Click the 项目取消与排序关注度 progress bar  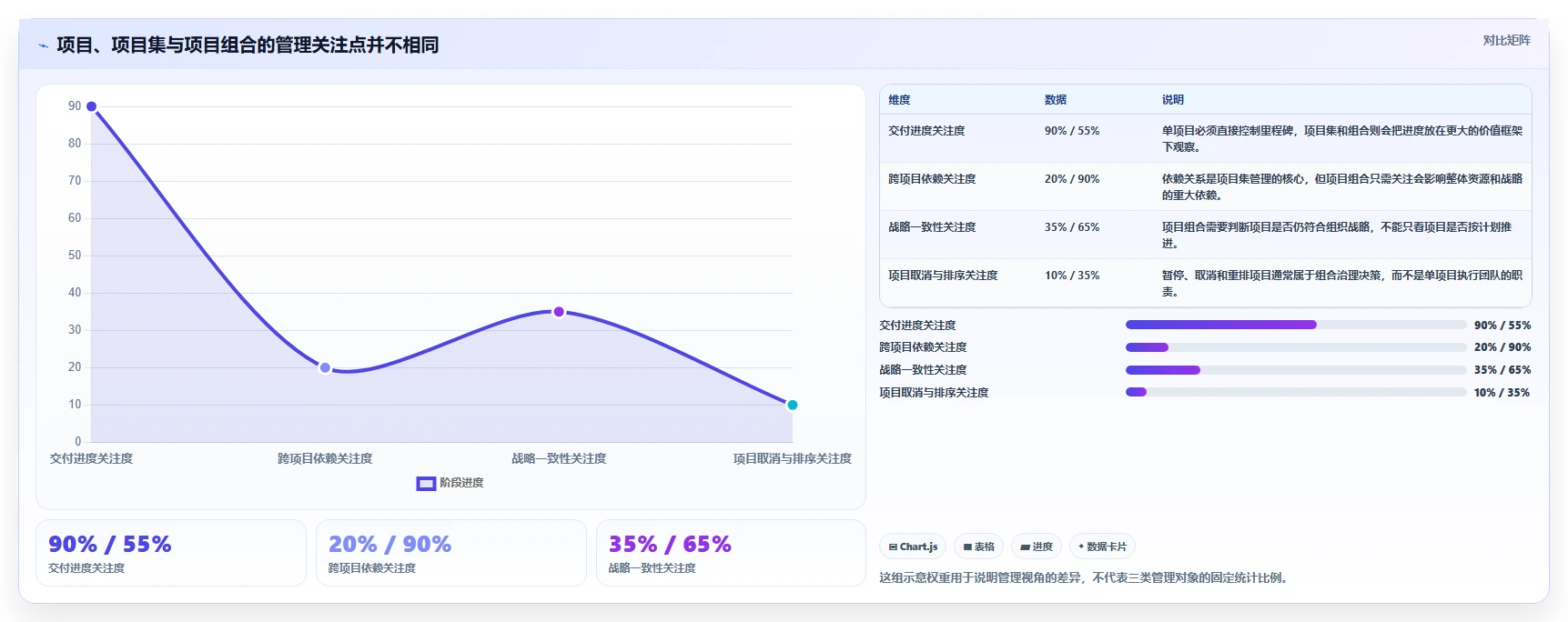(1296, 393)
